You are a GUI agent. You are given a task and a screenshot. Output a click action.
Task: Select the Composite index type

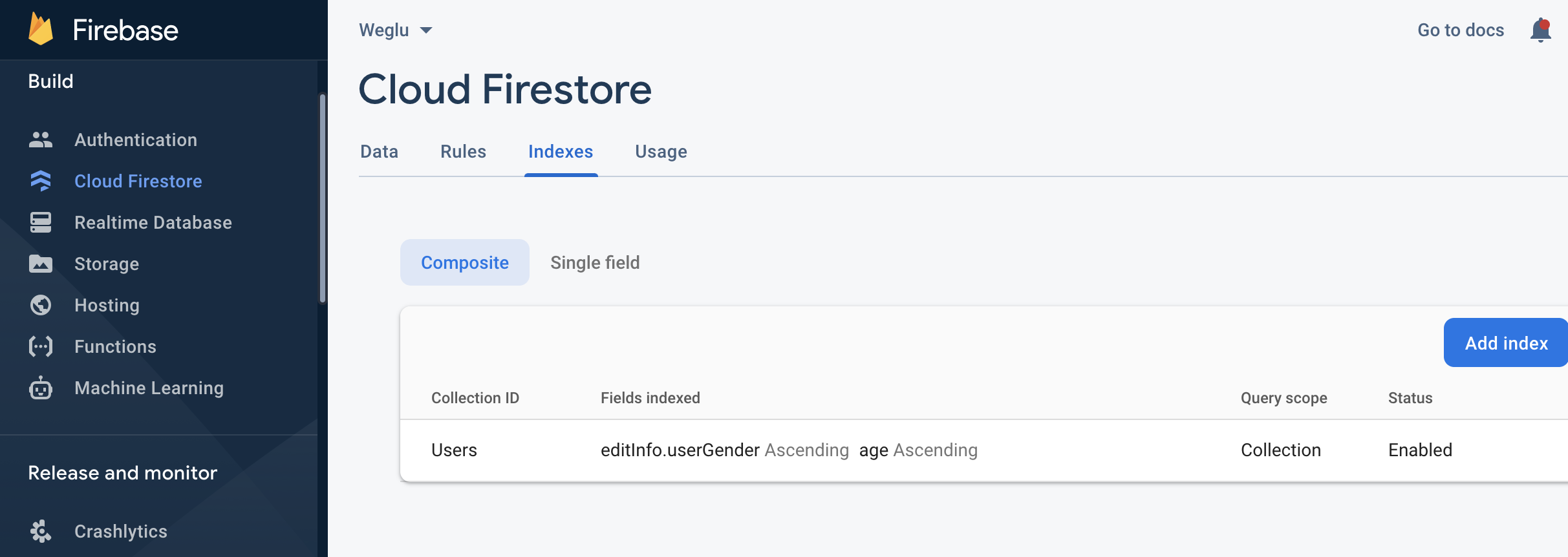coord(465,262)
